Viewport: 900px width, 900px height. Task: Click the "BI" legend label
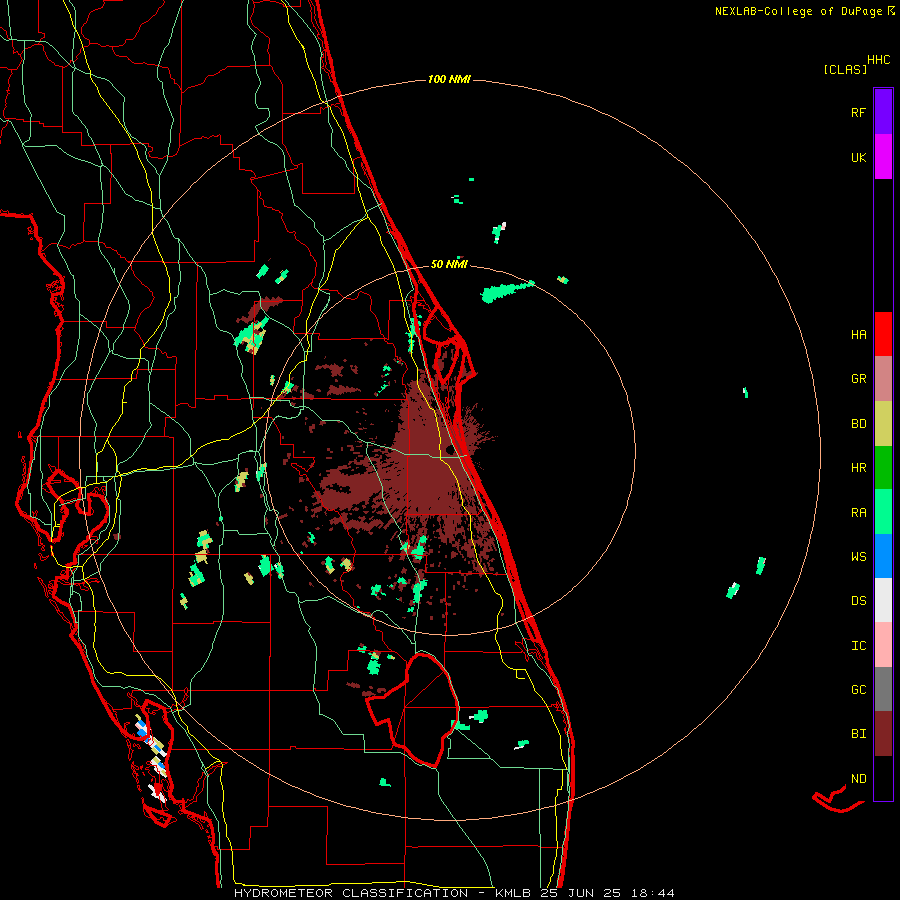tap(858, 734)
